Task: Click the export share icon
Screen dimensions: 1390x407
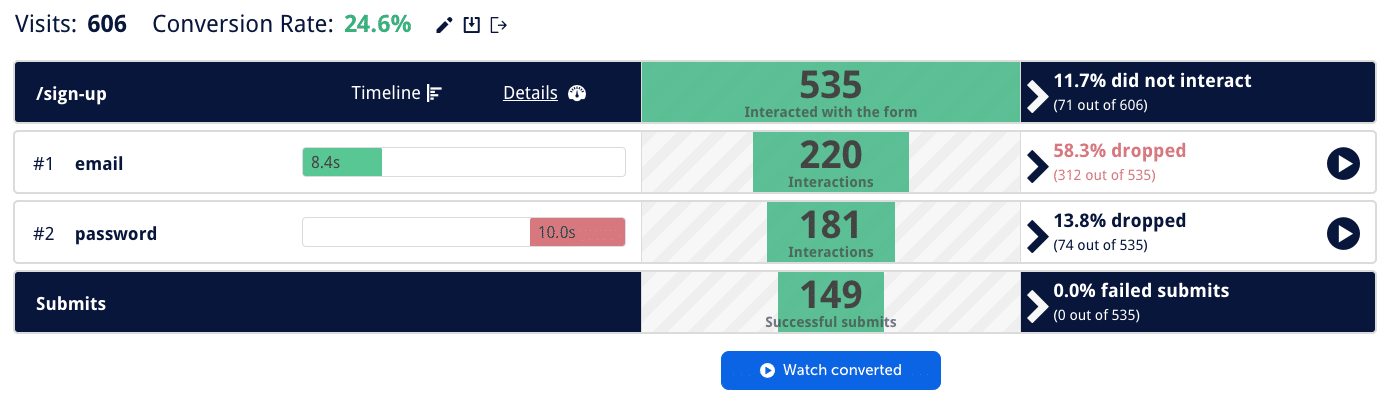Action: pos(499,25)
